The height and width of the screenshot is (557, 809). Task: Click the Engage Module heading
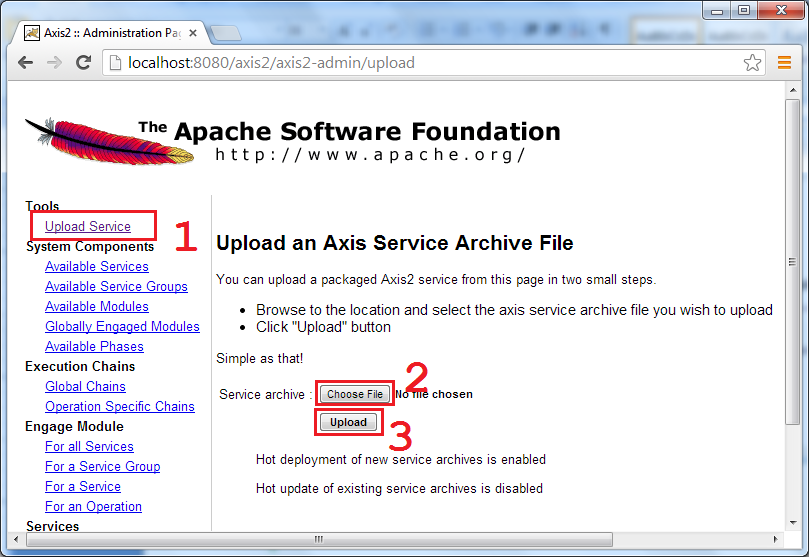coord(74,427)
